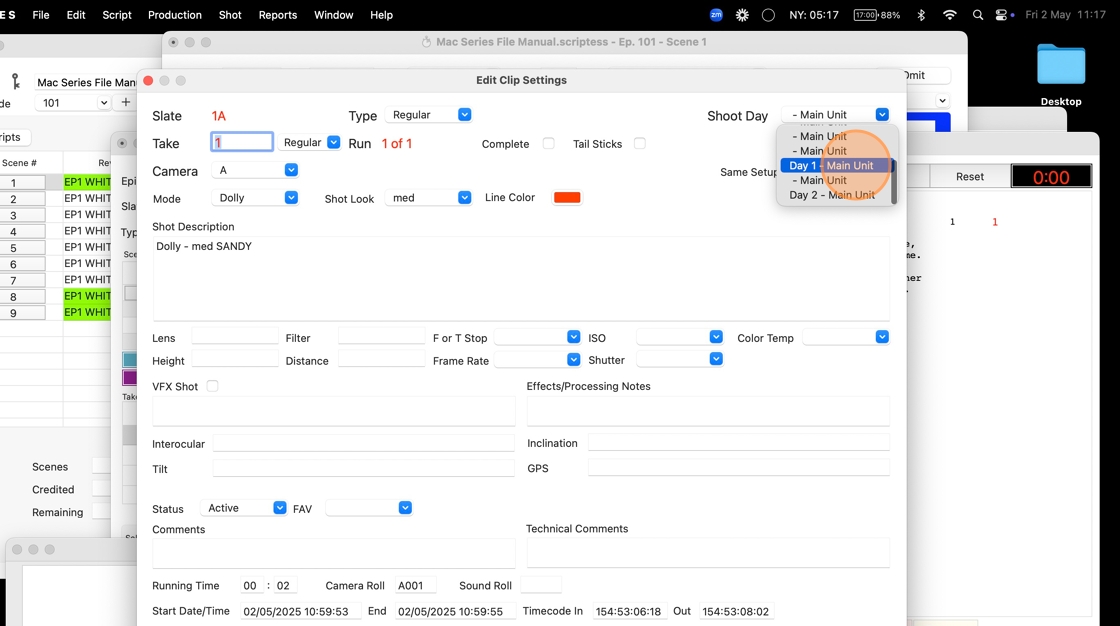Click the Reset timer button
Screen dimensions: 1120x626
(x=969, y=177)
